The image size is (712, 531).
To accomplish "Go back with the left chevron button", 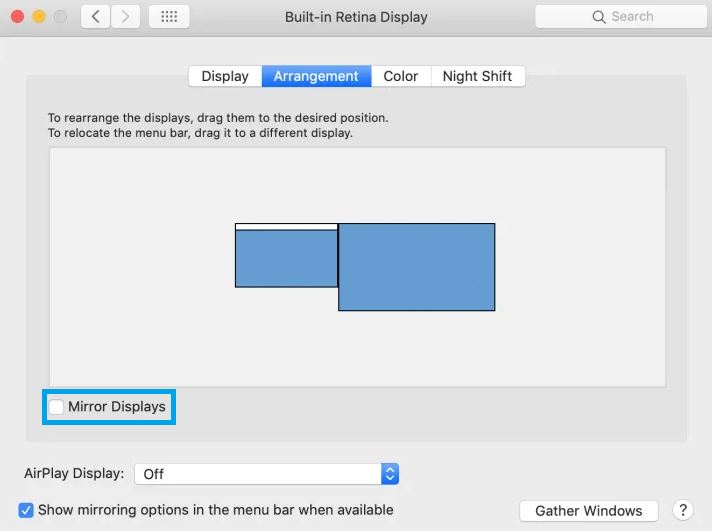I will click(95, 17).
